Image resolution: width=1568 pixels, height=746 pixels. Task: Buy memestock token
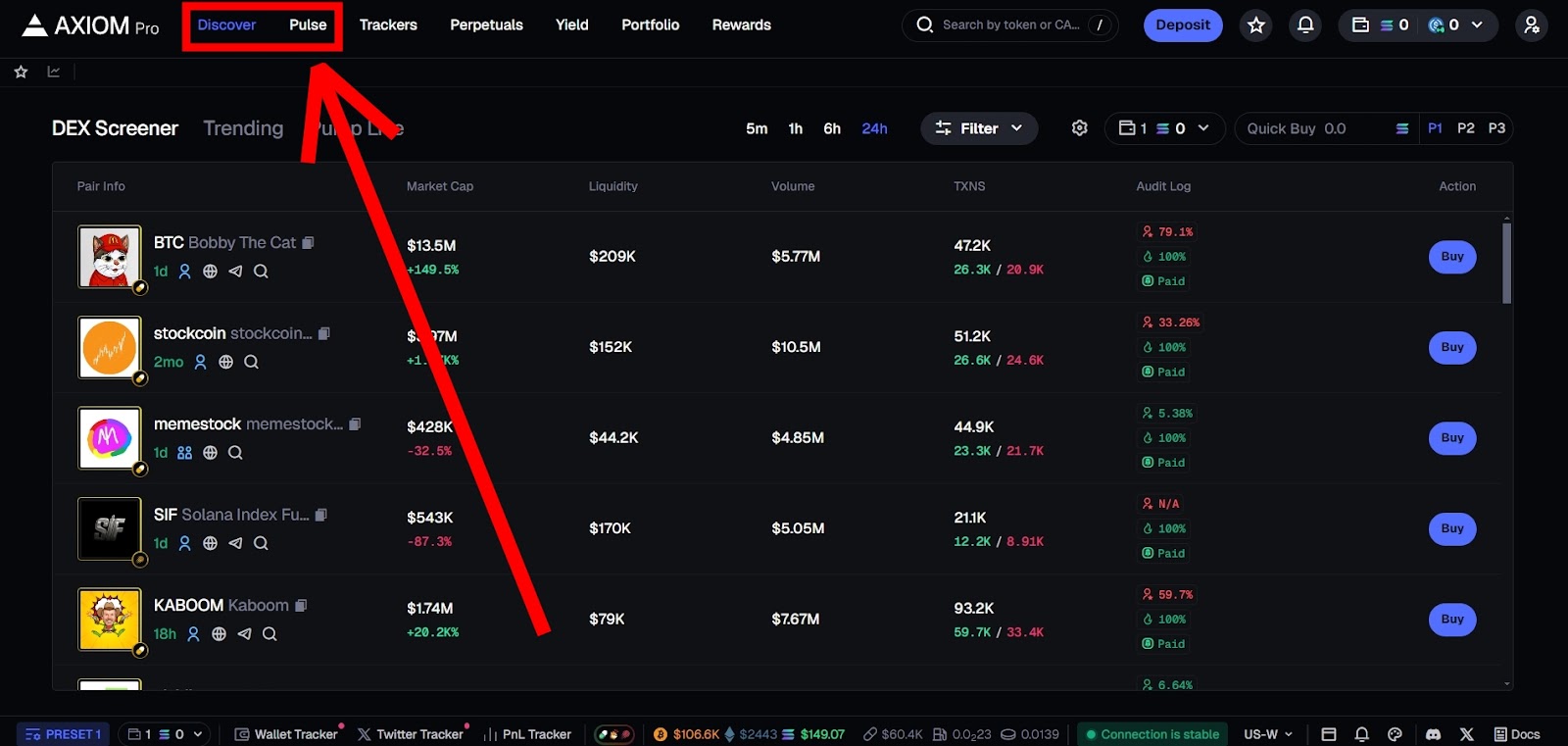click(1452, 438)
